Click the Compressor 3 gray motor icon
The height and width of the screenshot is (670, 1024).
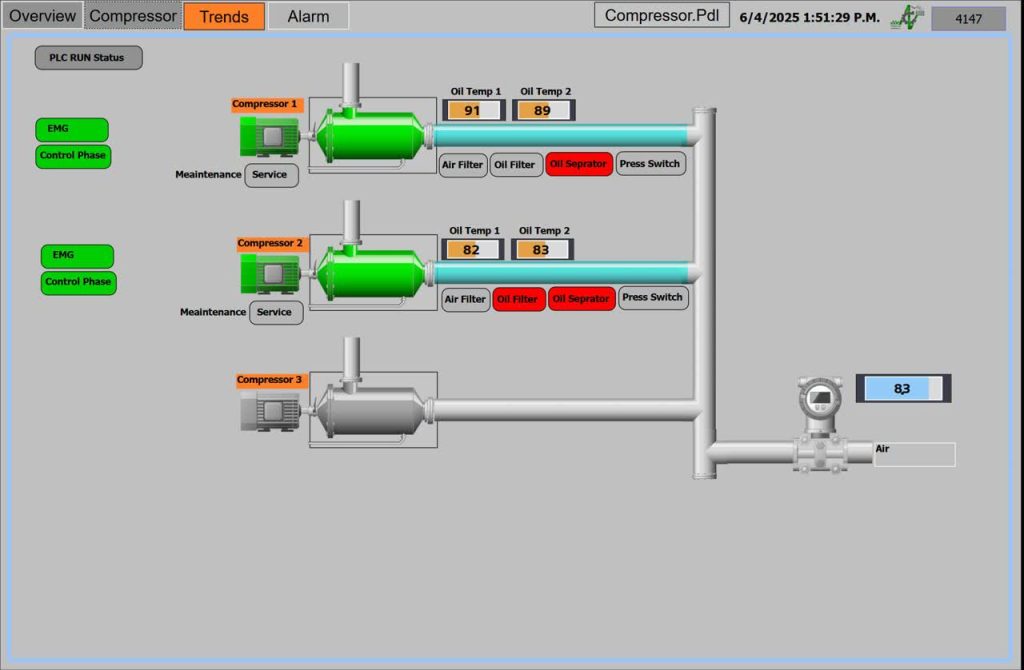(x=270, y=411)
